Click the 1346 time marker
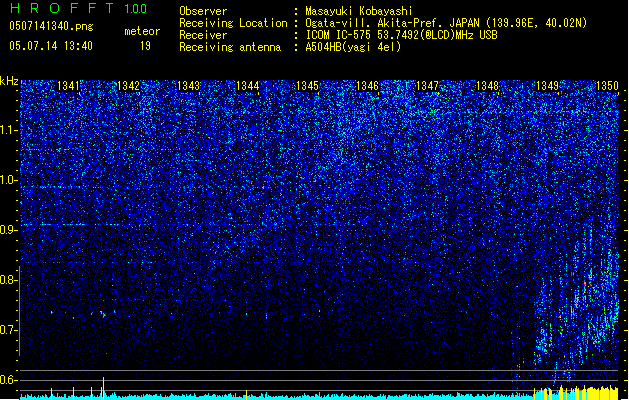 [367, 86]
